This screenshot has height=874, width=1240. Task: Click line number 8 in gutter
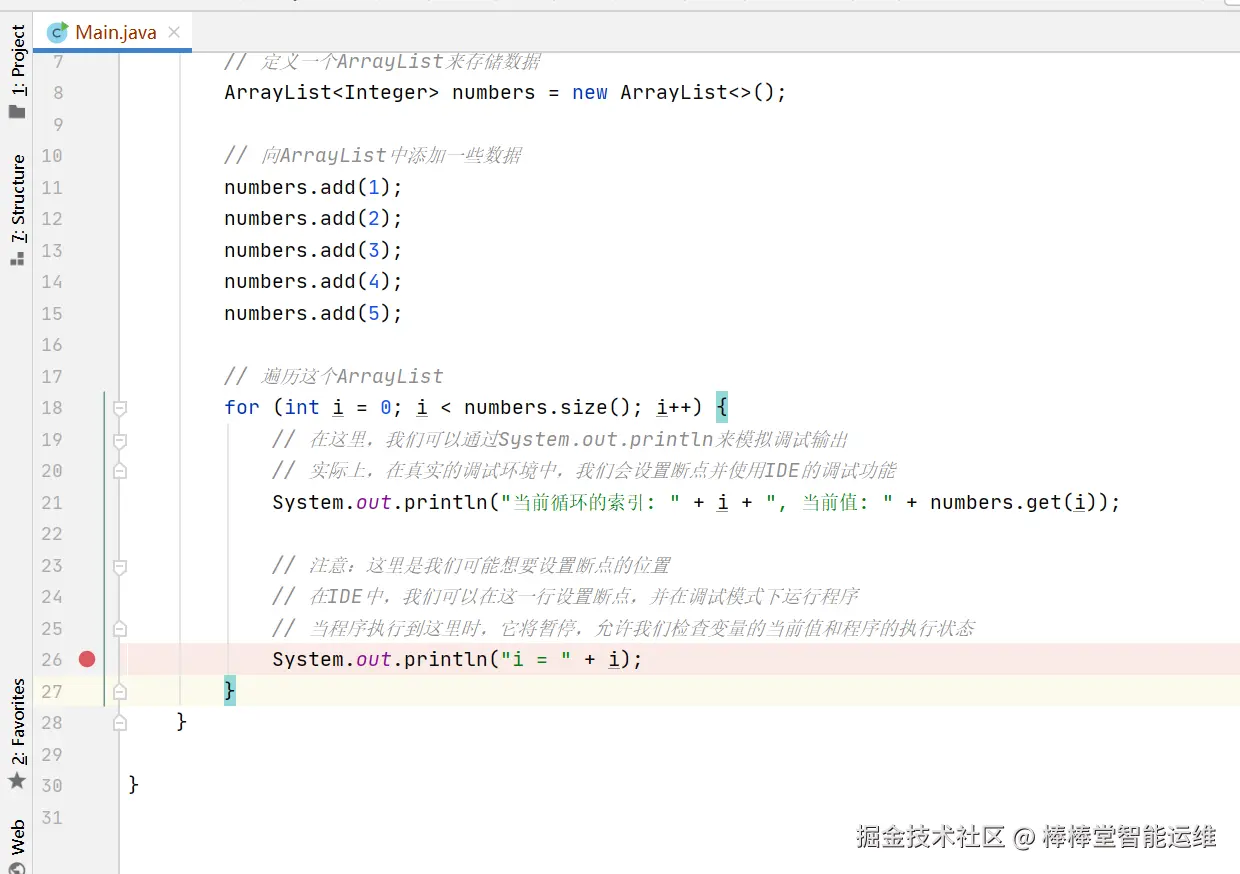pos(57,93)
